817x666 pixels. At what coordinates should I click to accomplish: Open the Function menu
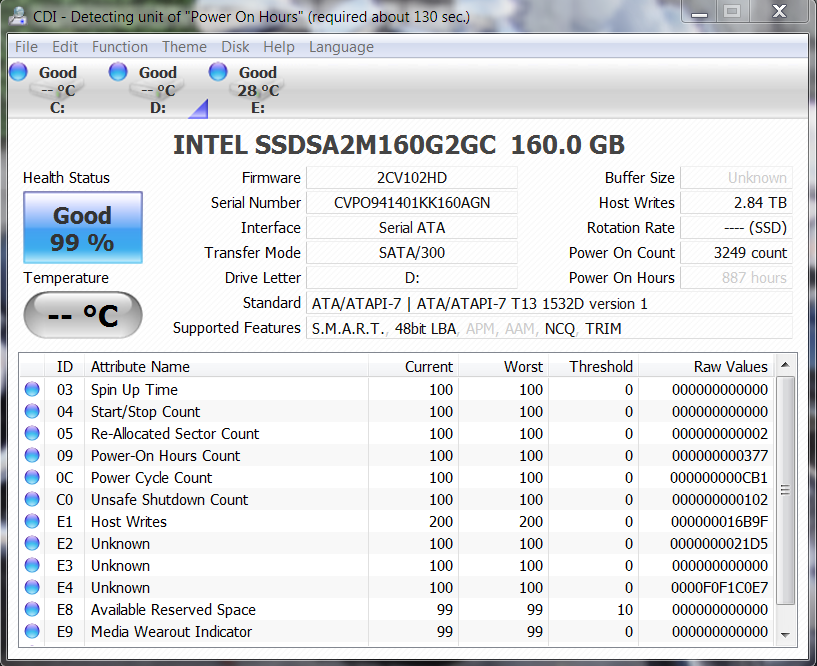[x=120, y=47]
